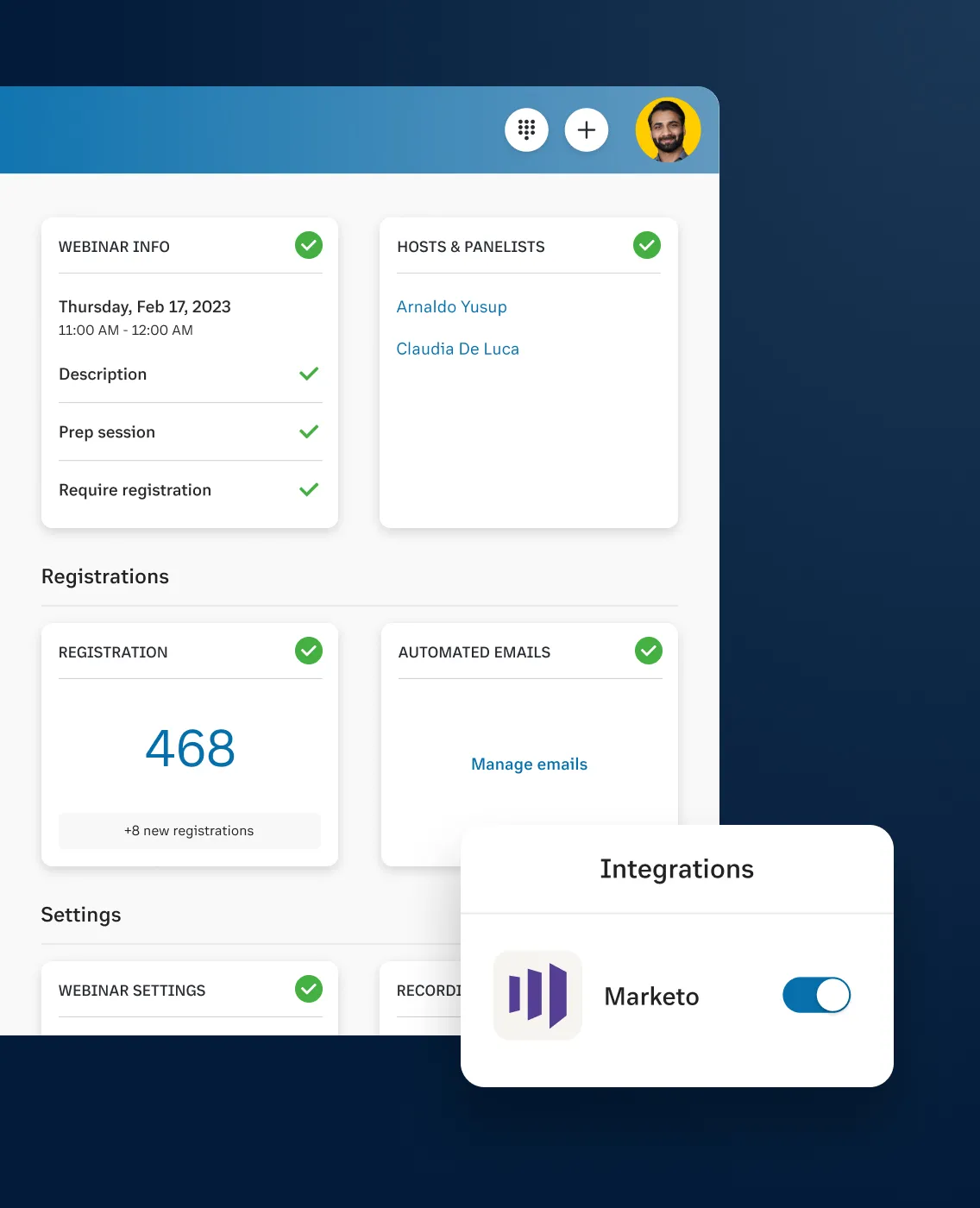Open Arnaldo Yusup's panelist profile
This screenshot has height=1208, width=980.
451,307
